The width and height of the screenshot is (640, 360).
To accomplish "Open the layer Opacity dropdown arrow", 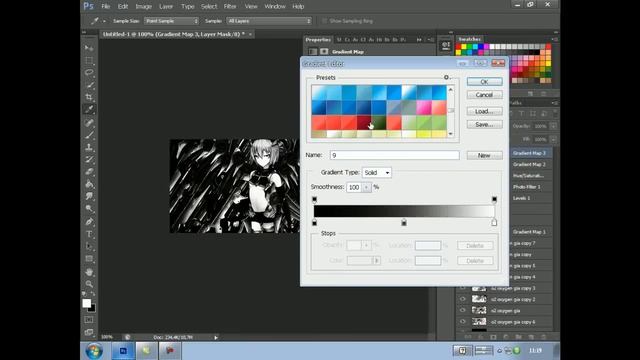I will click(x=553, y=126).
